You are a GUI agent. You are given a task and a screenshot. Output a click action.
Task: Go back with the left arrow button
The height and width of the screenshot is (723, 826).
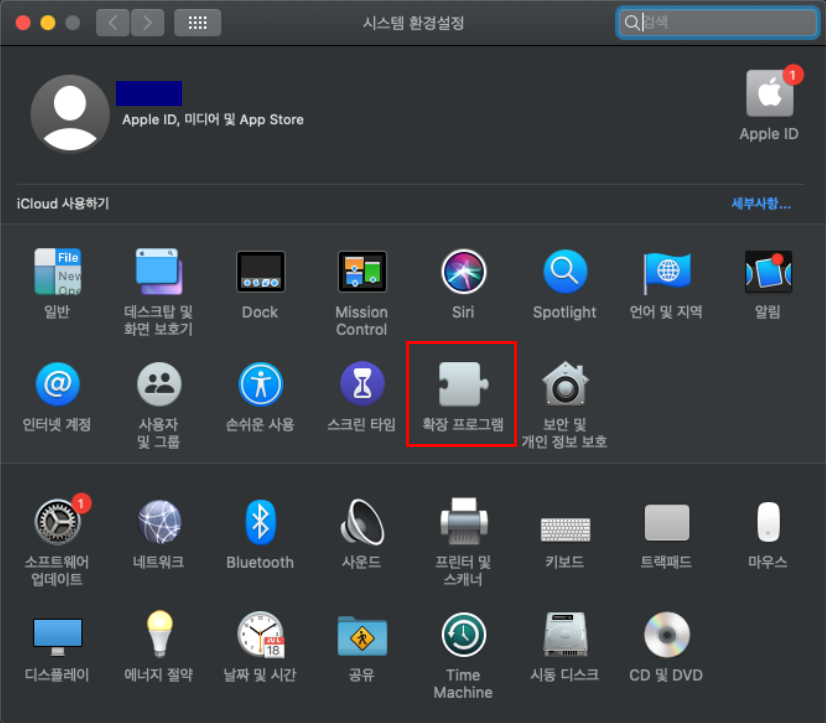pos(113,23)
